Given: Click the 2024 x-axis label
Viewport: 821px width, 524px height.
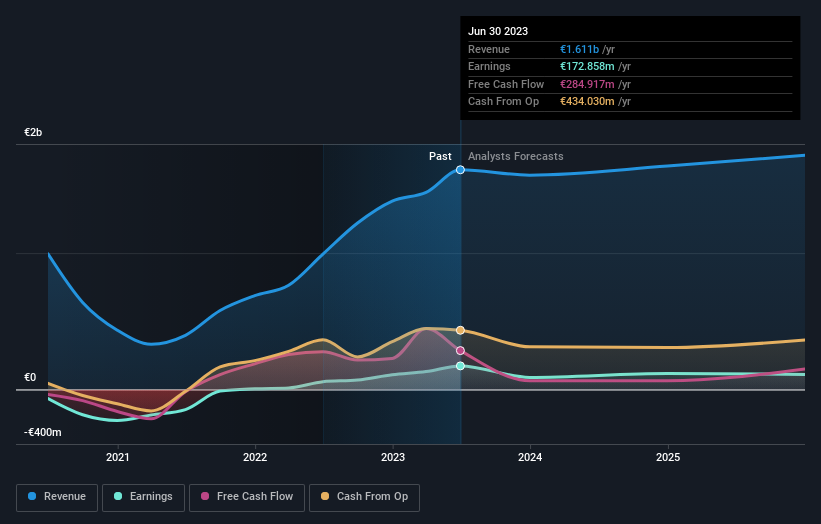Looking at the screenshot, I should (530, 457).
